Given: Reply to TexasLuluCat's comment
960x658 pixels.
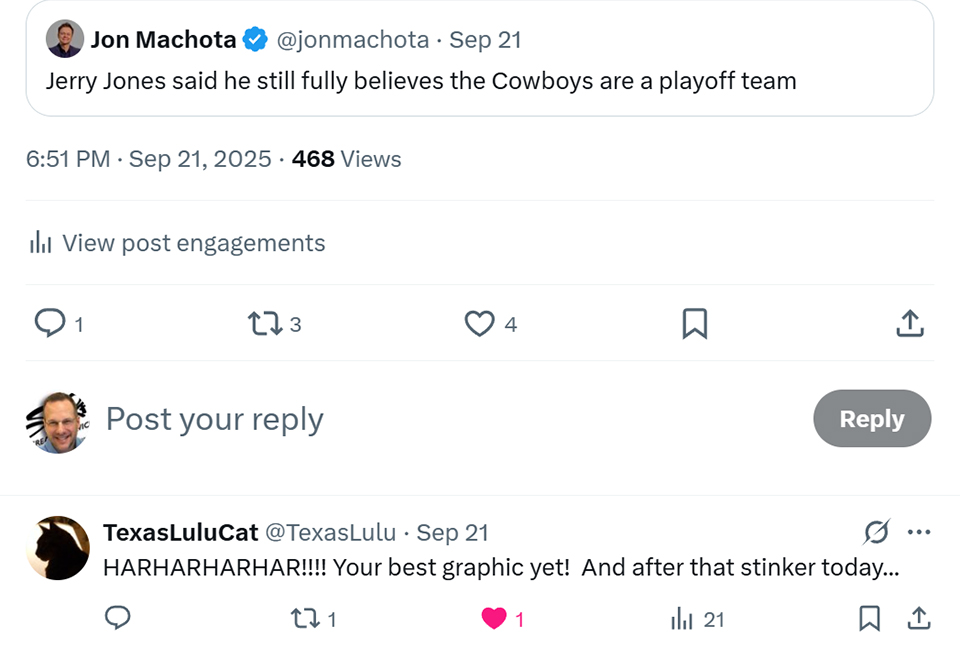Looking at the screenshot, I should (x=118, y=619).
